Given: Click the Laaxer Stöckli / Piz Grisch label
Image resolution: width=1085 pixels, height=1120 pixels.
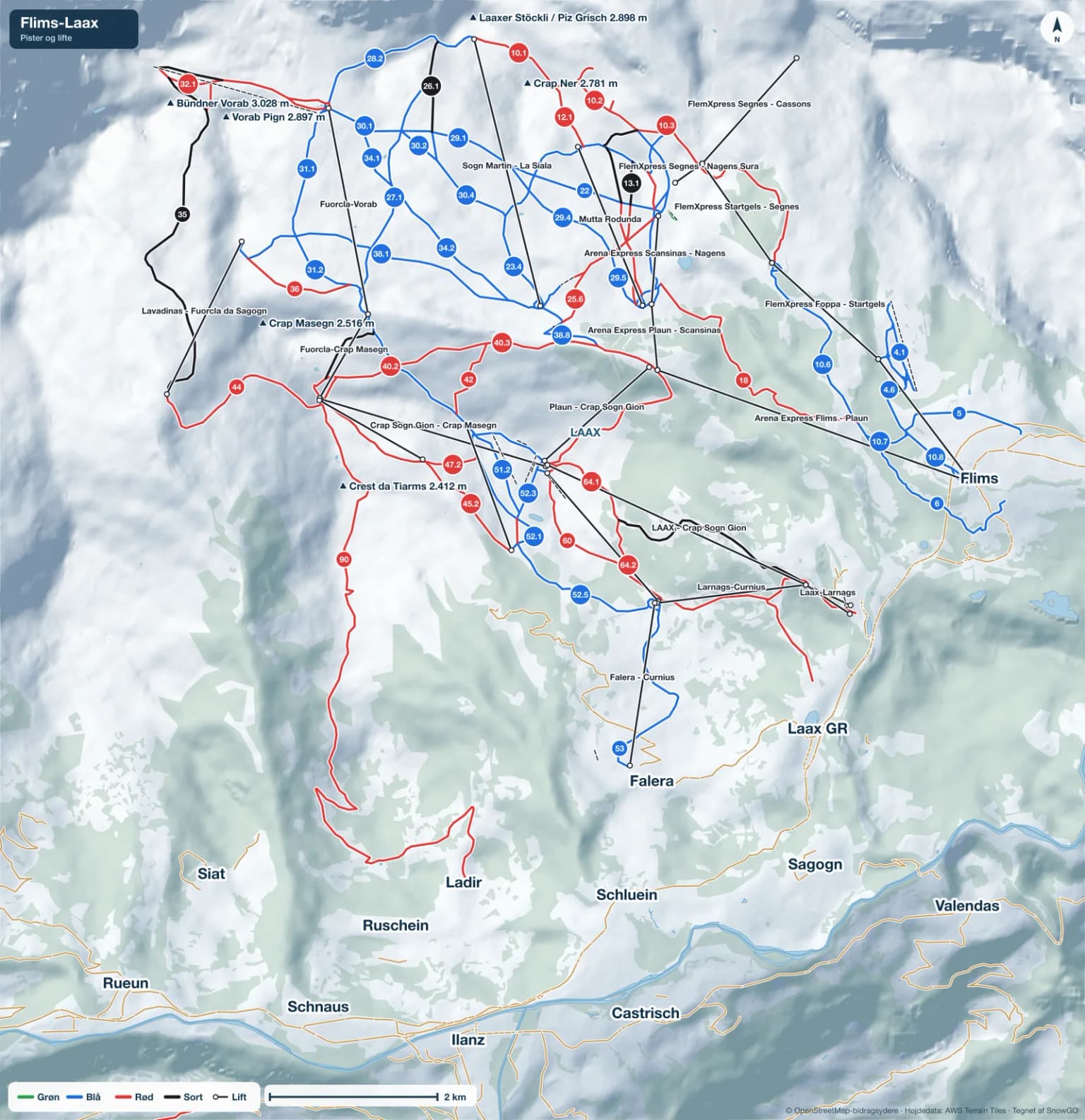Looking at the screenshot, I should click(x=558, y=18).
